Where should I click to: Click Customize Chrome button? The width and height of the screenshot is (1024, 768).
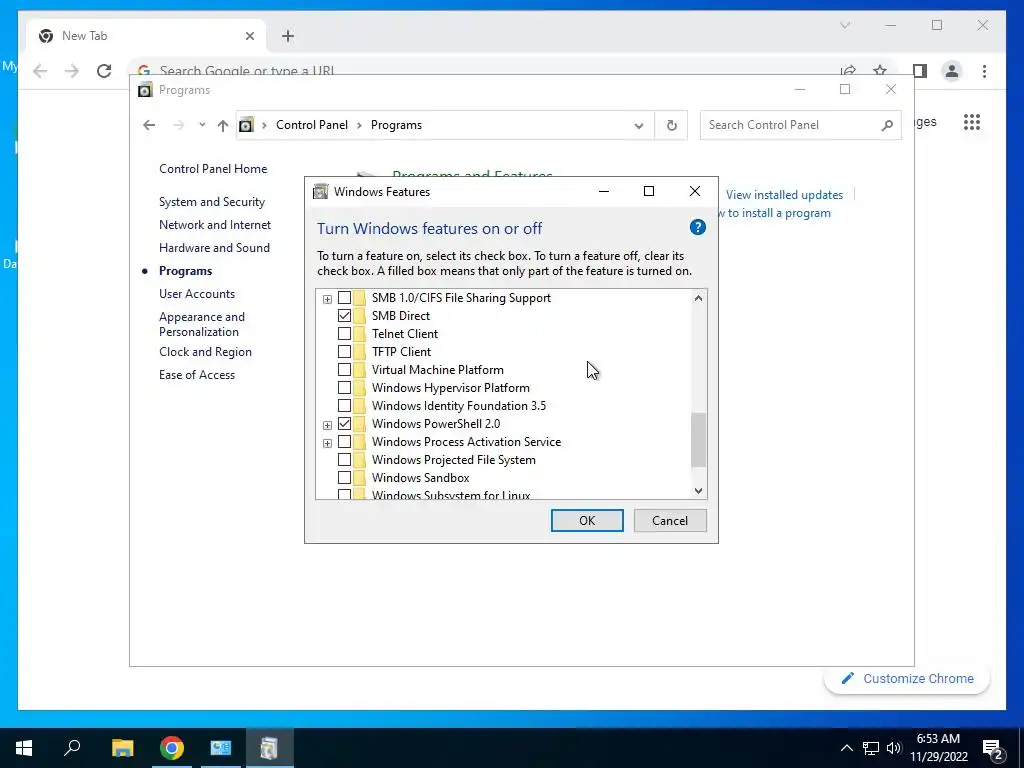tap(907, 679)
